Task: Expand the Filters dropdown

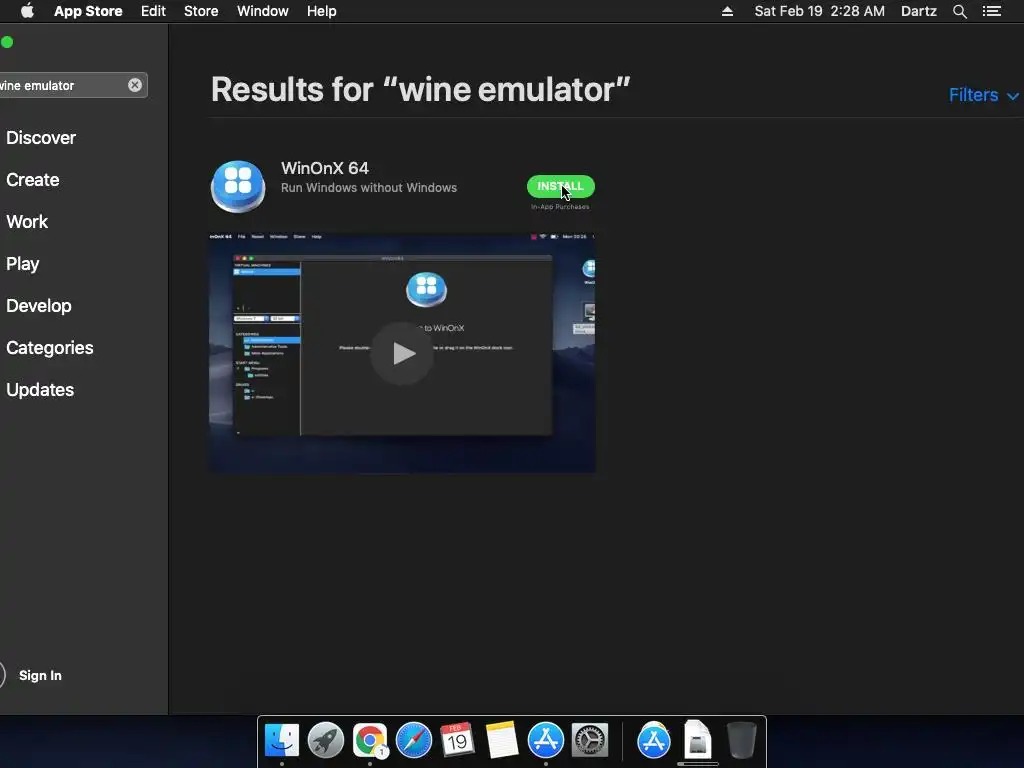Action: tap(984, 95)
